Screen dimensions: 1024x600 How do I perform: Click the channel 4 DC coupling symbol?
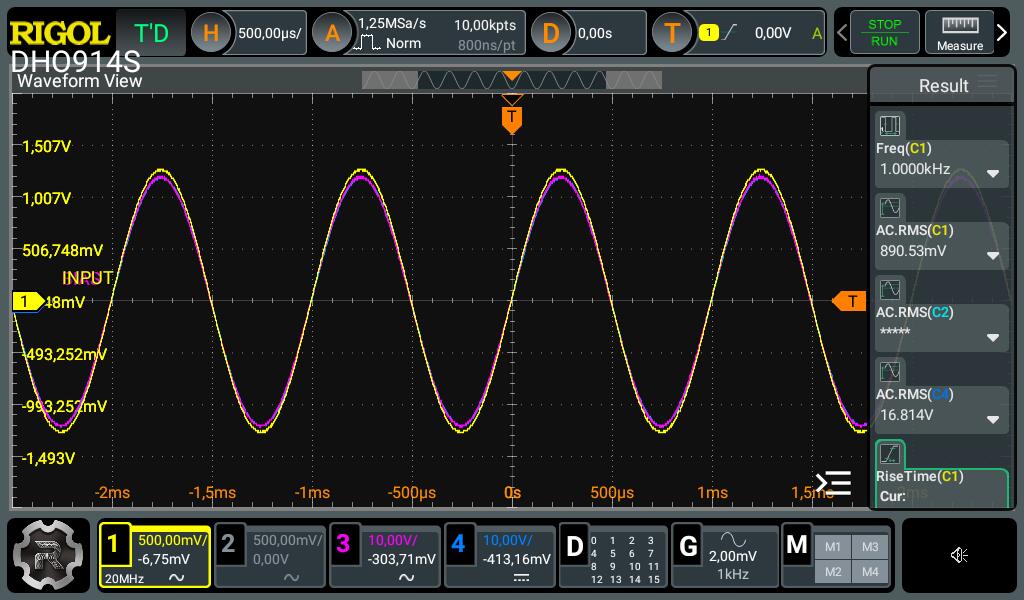[520, 578]
